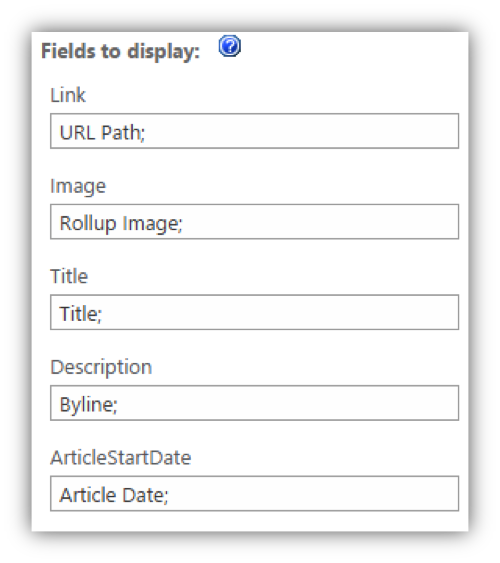The height and width of the screenshot is (563, 500).
Task: Click the word Rollup in Image field
Action: [x=88, y=224]
